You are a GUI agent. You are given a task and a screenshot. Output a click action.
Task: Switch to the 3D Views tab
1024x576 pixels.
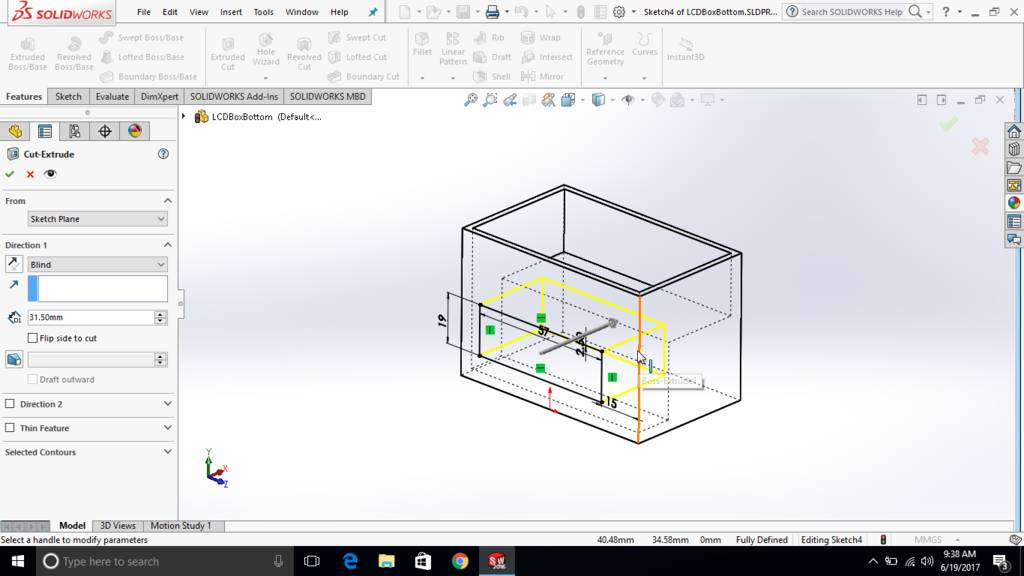118,526
